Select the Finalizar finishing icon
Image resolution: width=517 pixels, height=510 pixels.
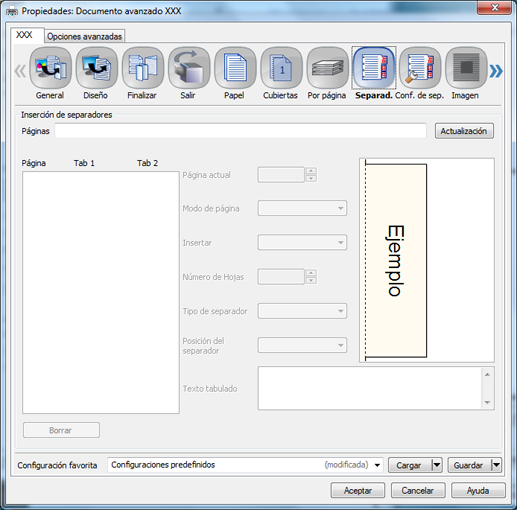(143, 68)
